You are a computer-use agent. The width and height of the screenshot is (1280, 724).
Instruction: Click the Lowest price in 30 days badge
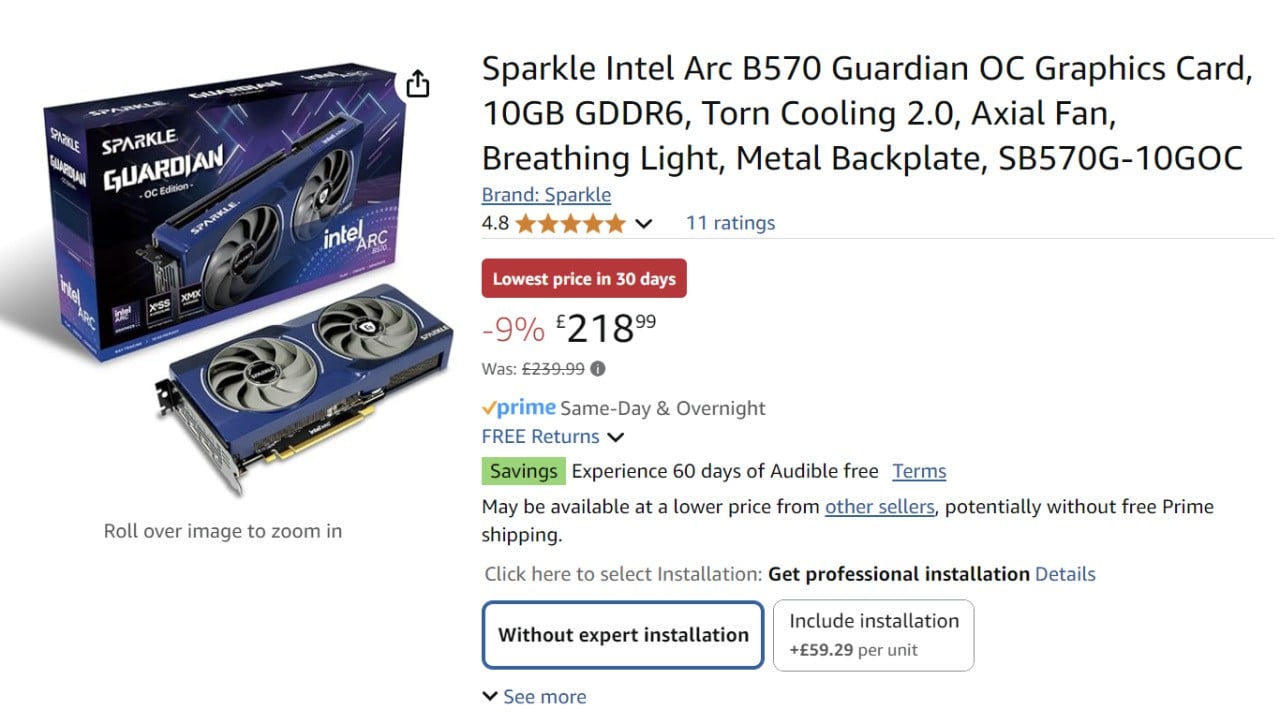coord(584,279)
